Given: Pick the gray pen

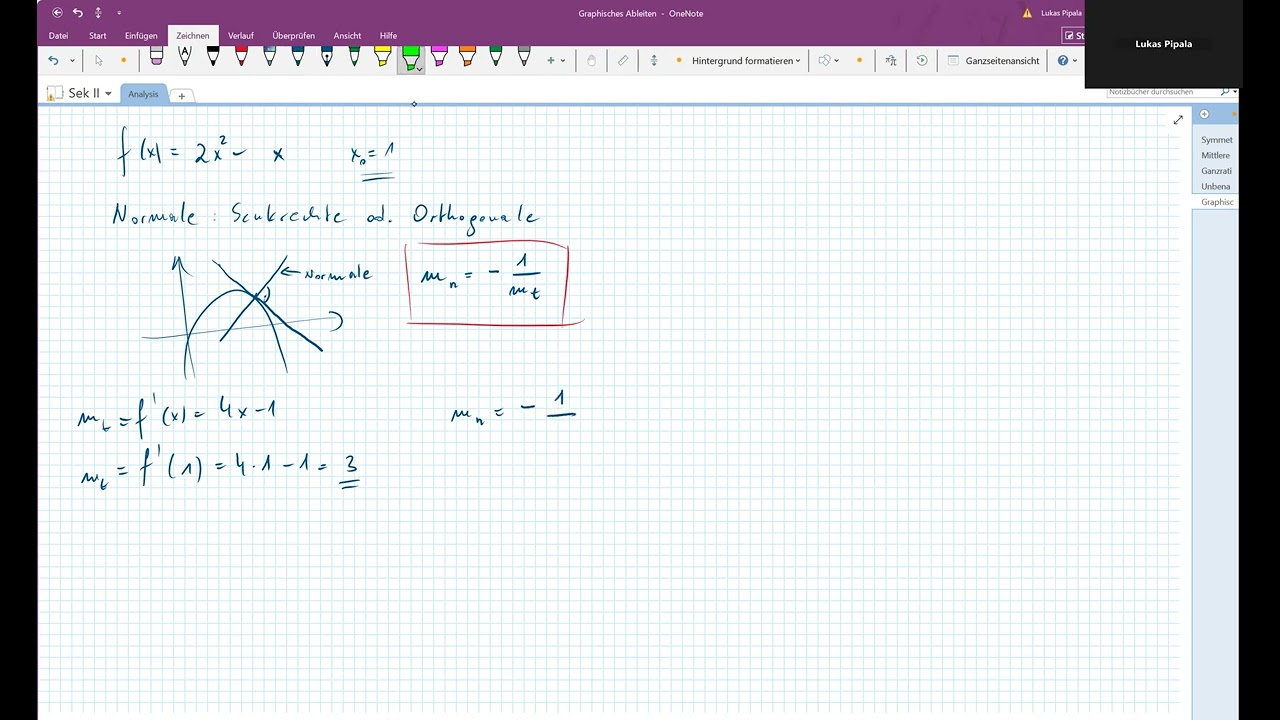Looking at the screenshot, I should pyautogui.click(x=523, y=56).
